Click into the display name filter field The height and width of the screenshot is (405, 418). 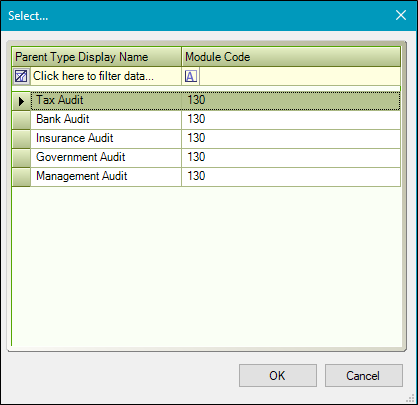[106, 76]
